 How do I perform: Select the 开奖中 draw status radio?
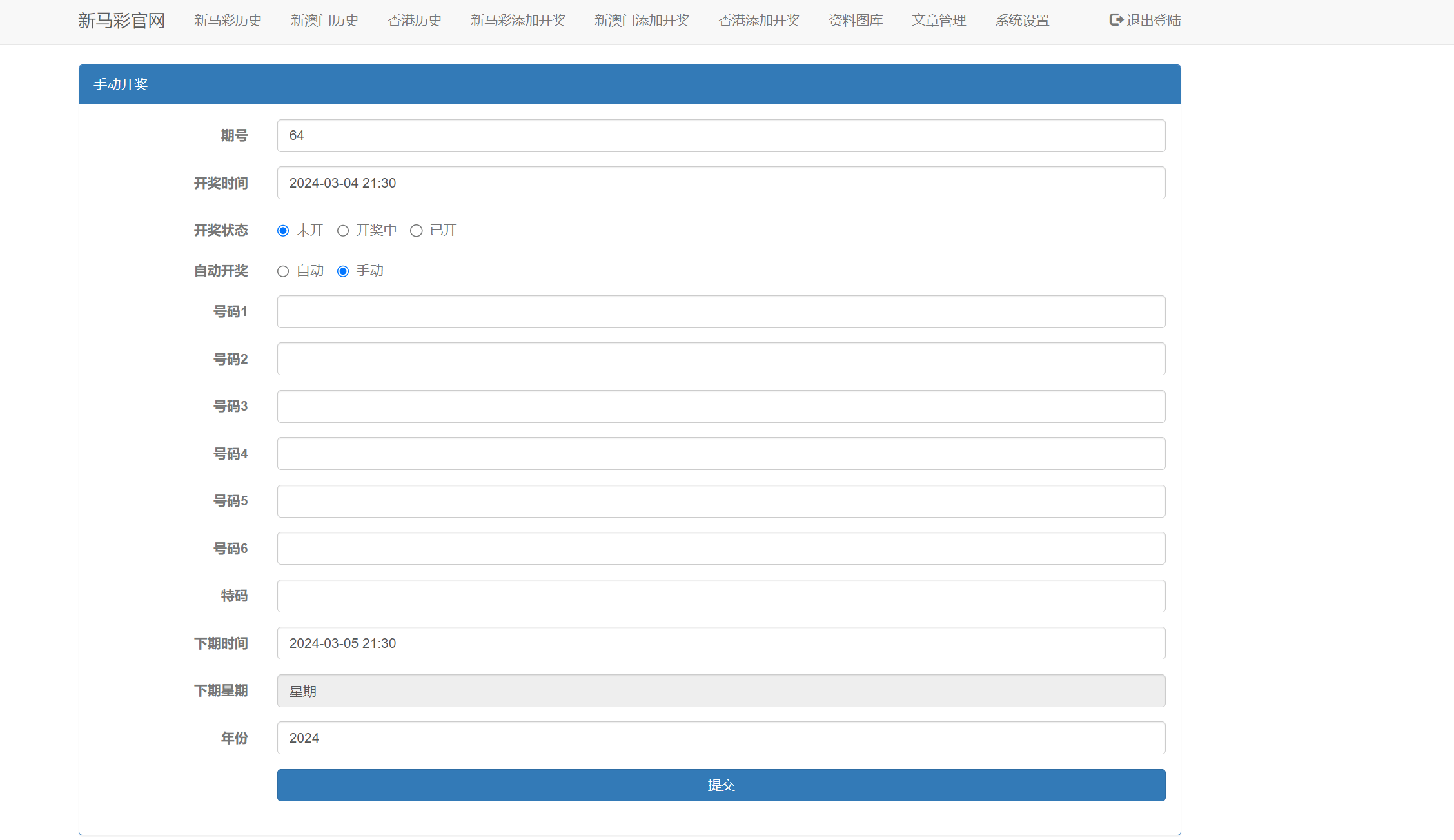pyautogui.click(x=343, y=231)
